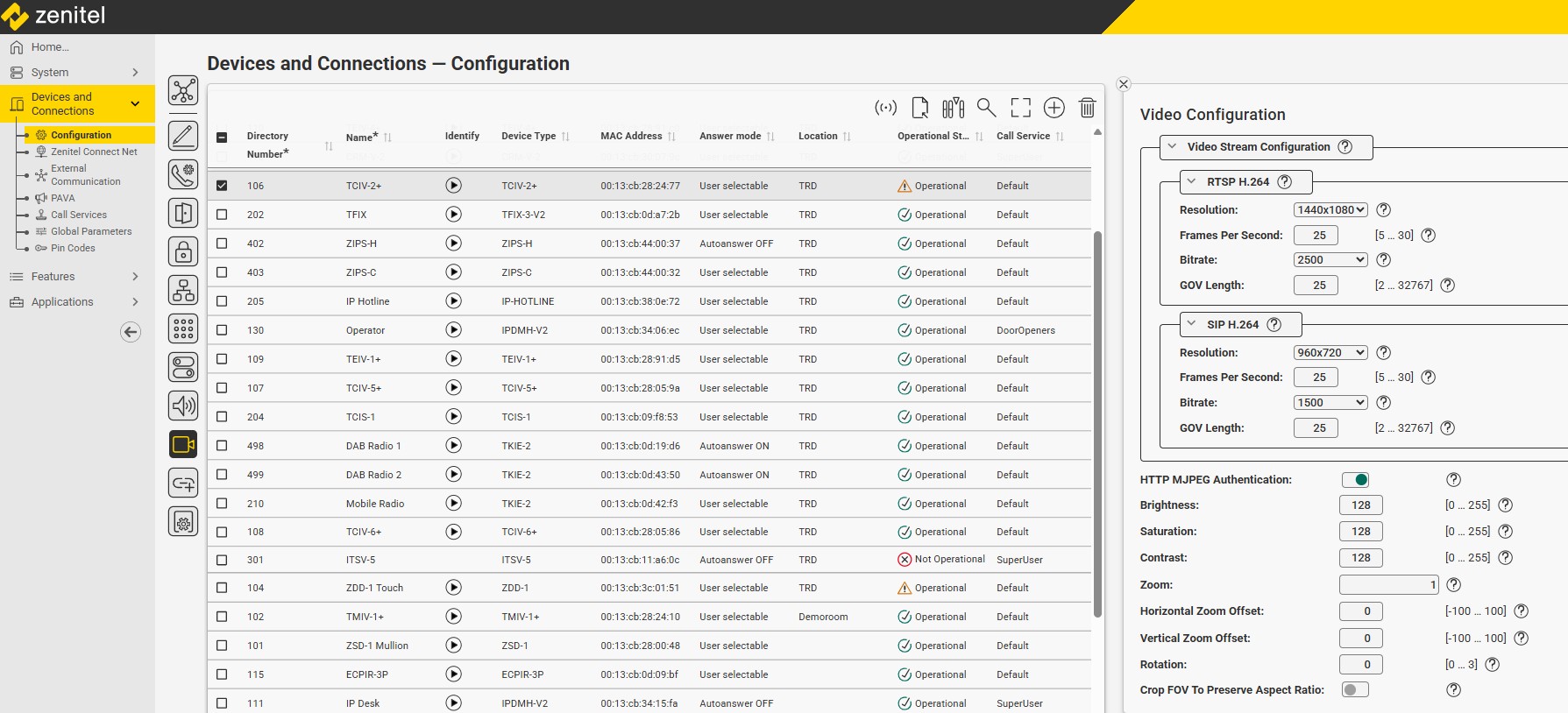Add a new device with the plus icon
The image size is (1568, 713).
(1054, 108)
